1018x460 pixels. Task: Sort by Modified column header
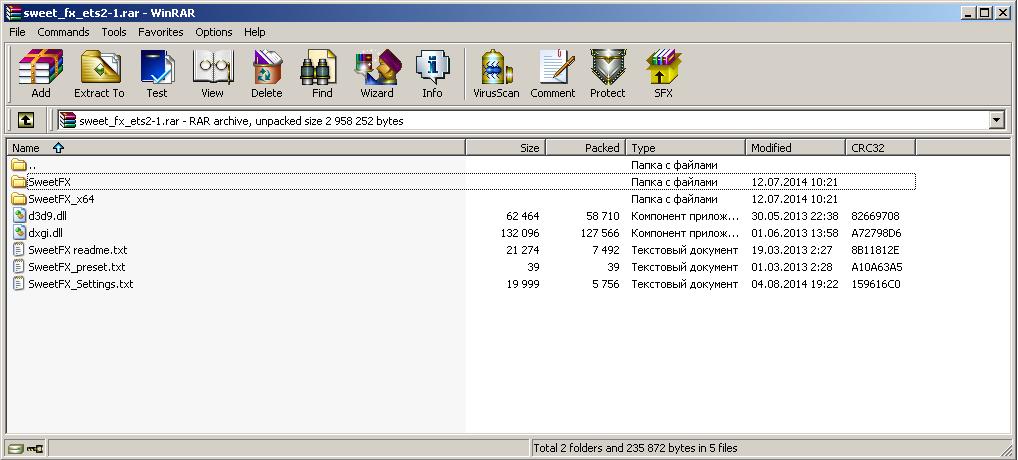[795, 148]
